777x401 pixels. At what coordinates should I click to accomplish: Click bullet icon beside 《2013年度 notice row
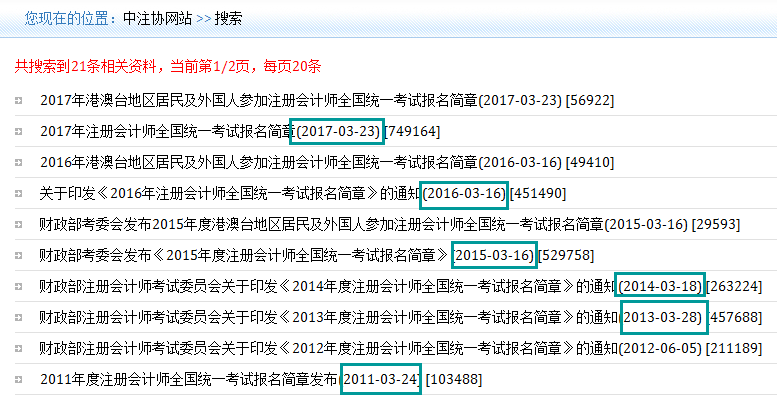(19, 317)
